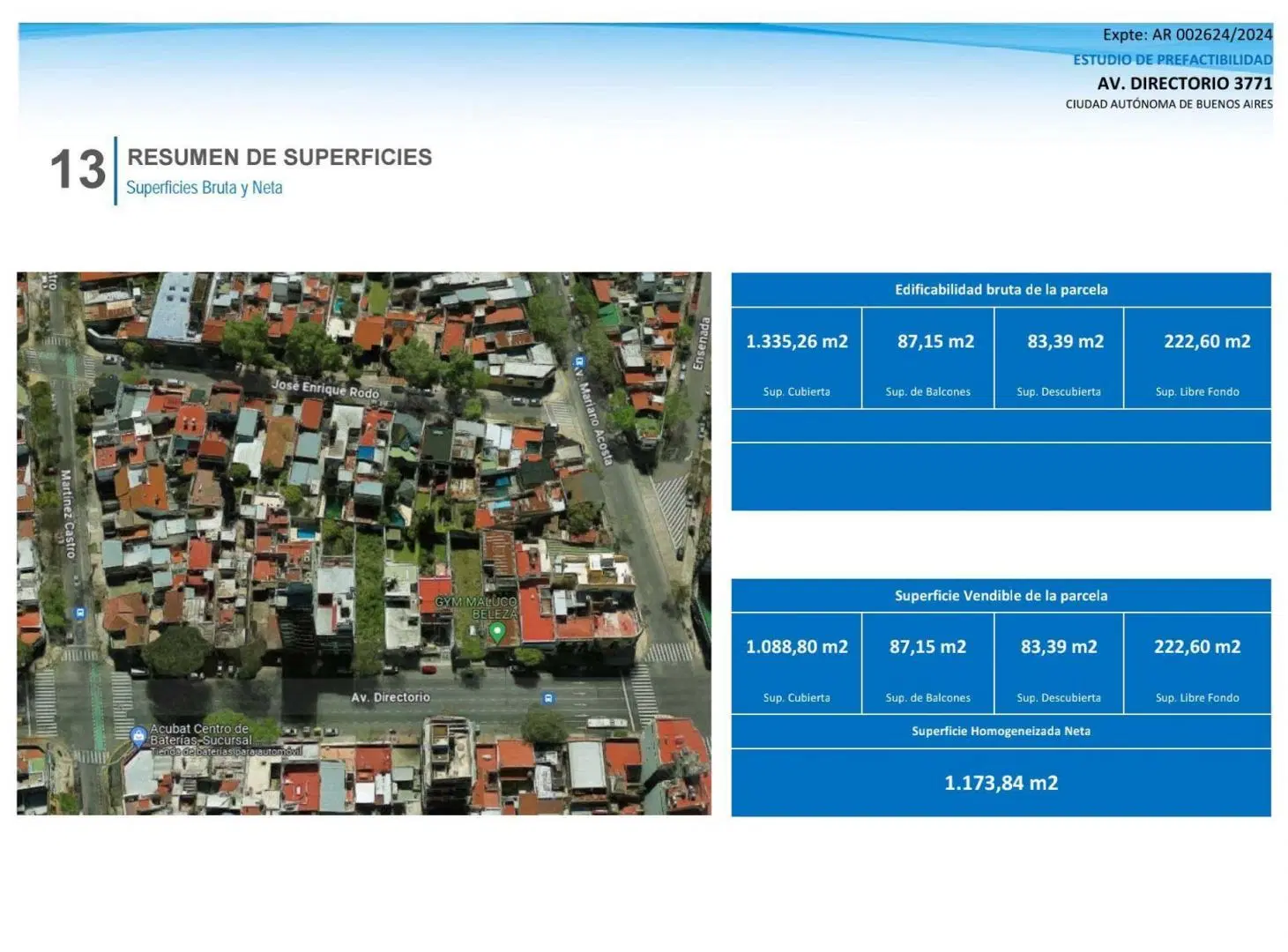The image size is (1288, 952).
Task: Click the 'Acubat Centro de Baterías-Sucursal' map label
Action: [x=201, y=734]
